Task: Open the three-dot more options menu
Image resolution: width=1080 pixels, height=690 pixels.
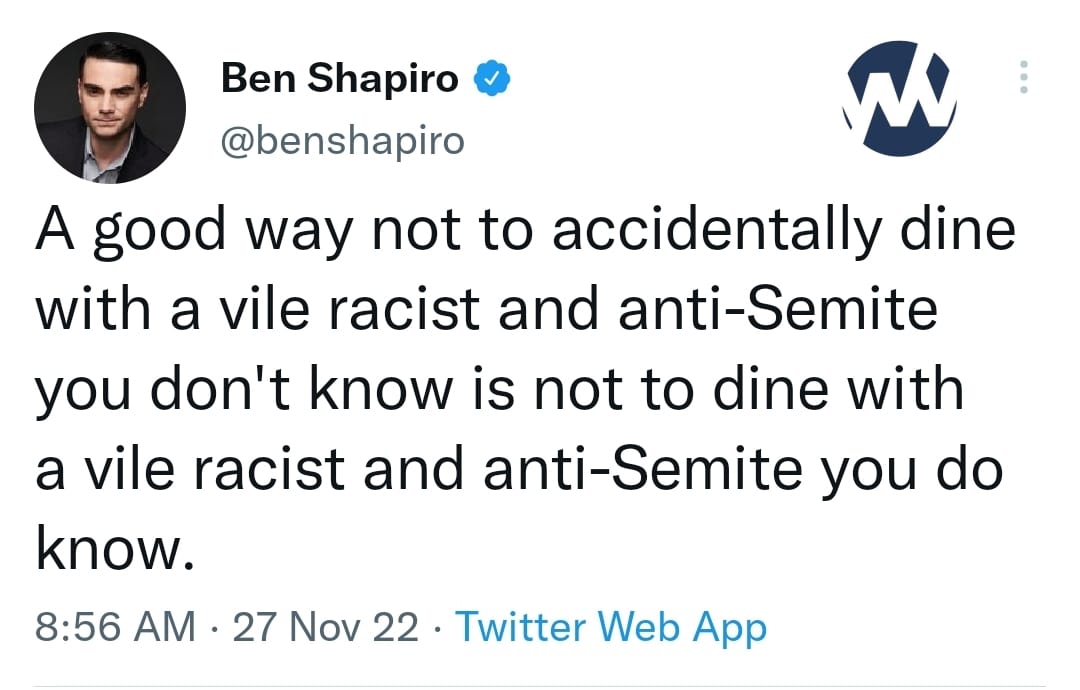Action: tap(1021, 78)
